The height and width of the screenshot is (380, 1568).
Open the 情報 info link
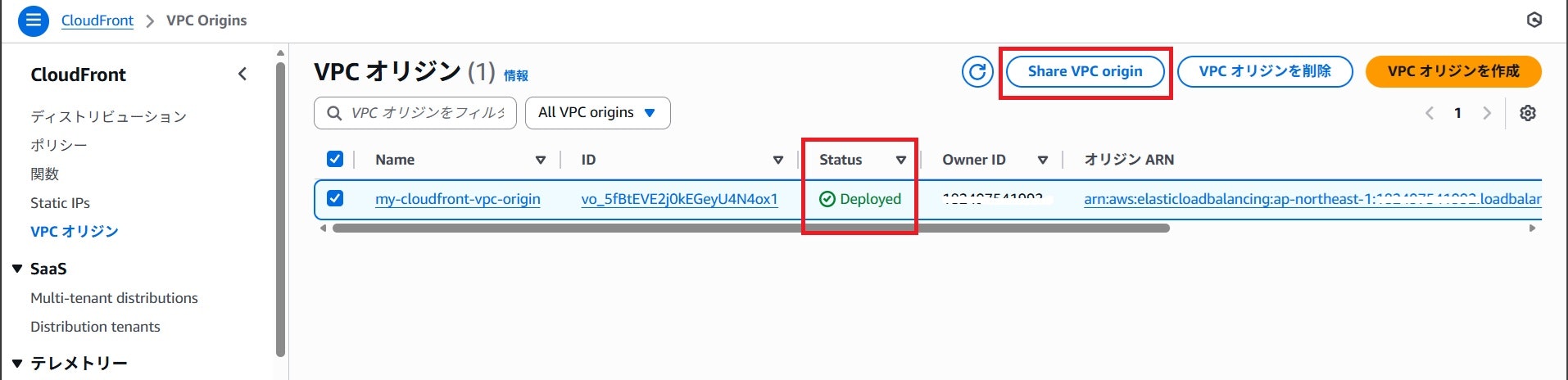pos(516,75)
